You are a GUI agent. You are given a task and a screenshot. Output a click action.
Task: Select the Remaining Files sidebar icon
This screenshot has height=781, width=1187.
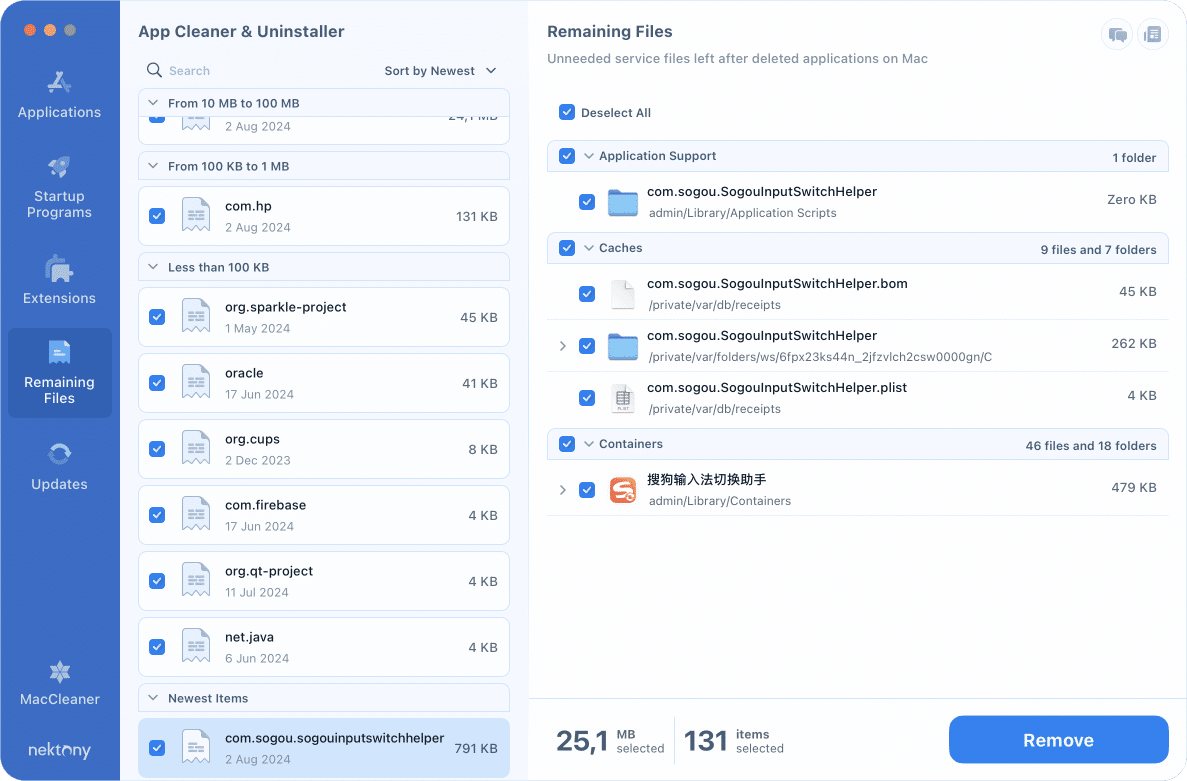click(x=59, y=373)
